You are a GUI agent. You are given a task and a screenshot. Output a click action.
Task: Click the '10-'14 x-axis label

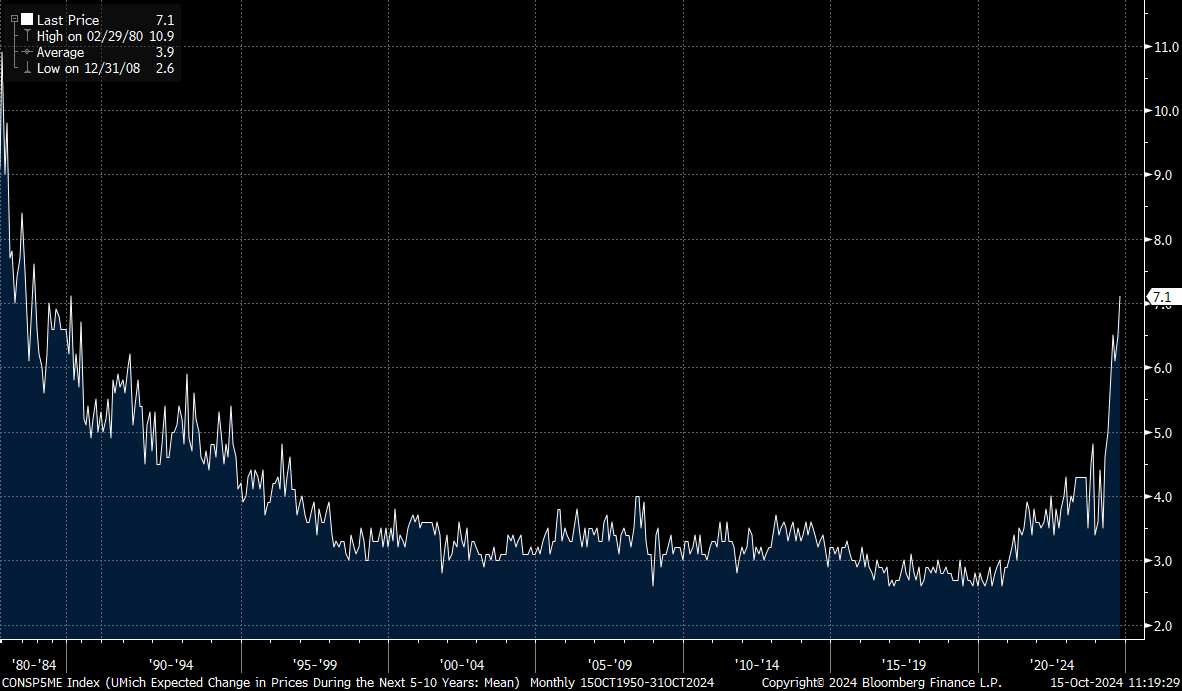coord(757,665)
